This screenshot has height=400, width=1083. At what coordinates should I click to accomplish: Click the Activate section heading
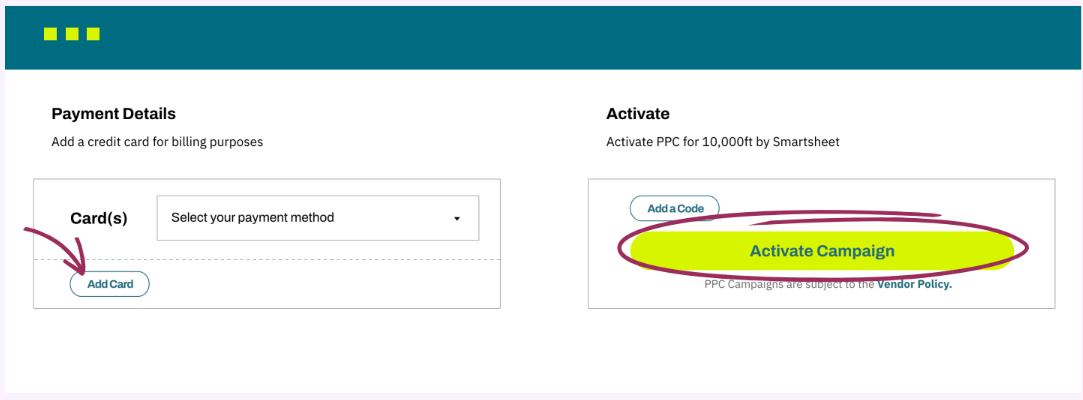tap(638, 114)
